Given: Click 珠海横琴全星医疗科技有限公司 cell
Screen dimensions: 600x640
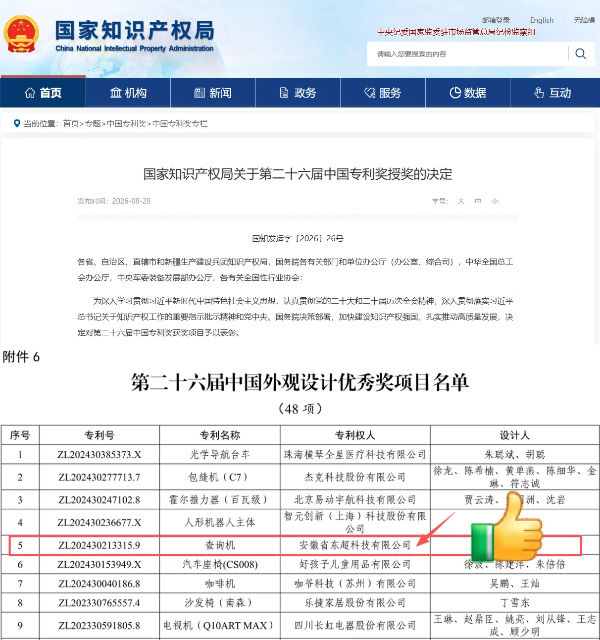Looking at the screenshot, I should (x=355, y=454).
